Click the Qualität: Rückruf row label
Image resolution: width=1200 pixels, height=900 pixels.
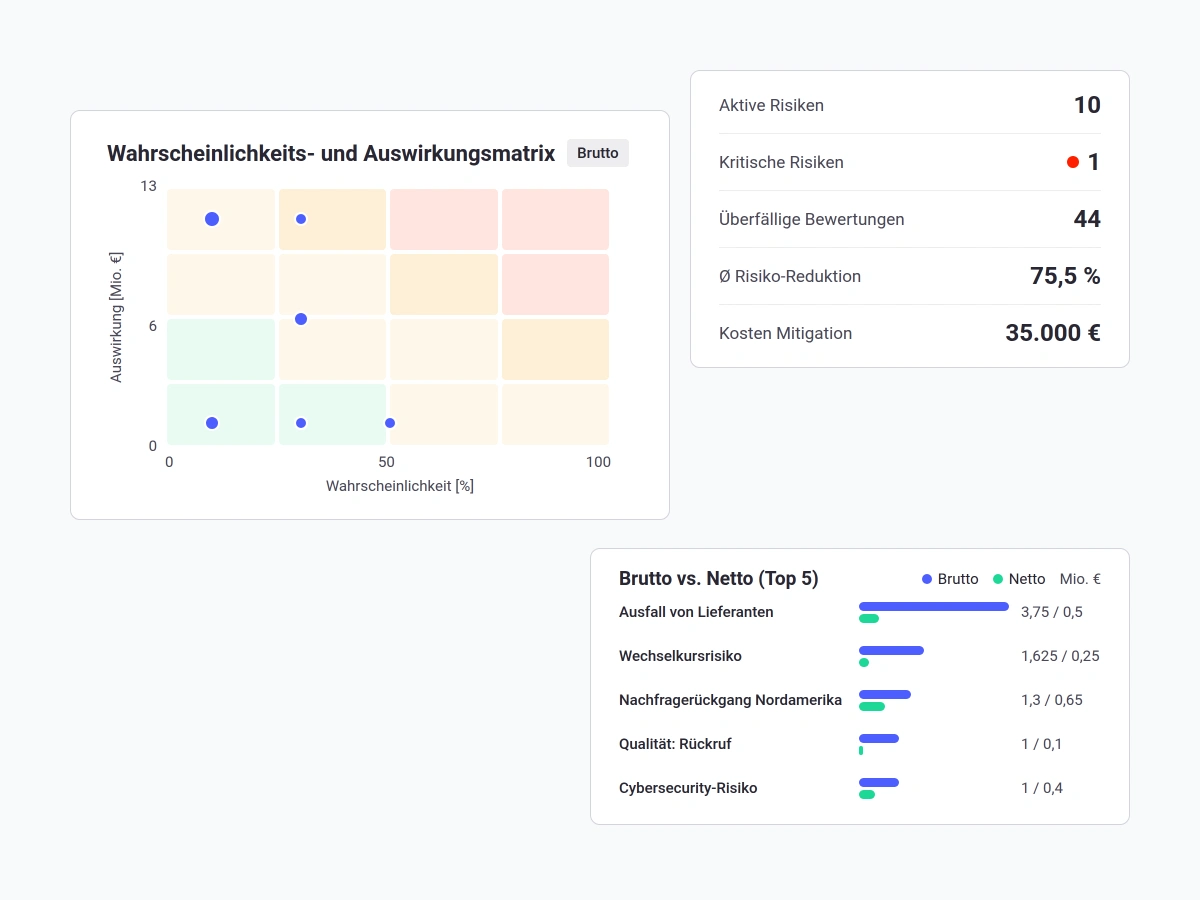pyautogui.click(x=675, y=744)
